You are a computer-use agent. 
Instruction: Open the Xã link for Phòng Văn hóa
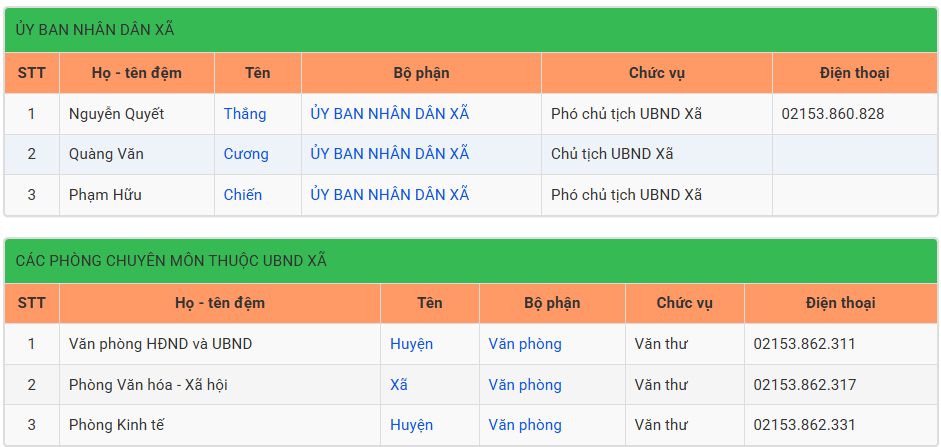[x=398, y=385]
